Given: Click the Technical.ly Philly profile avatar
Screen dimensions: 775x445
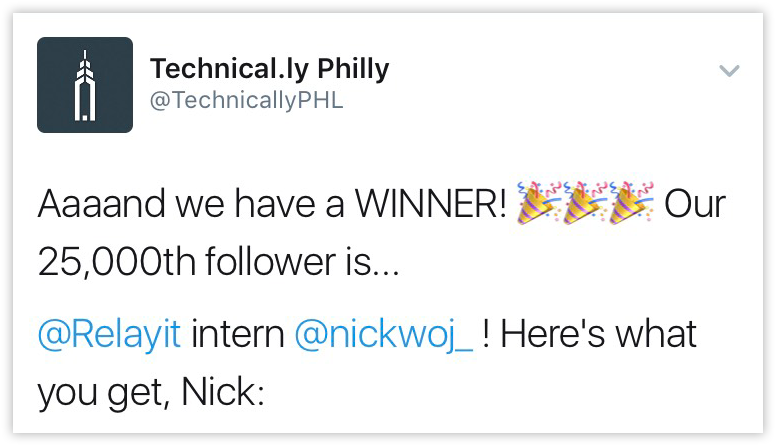Looking at the screenshot, I should 85,85.
